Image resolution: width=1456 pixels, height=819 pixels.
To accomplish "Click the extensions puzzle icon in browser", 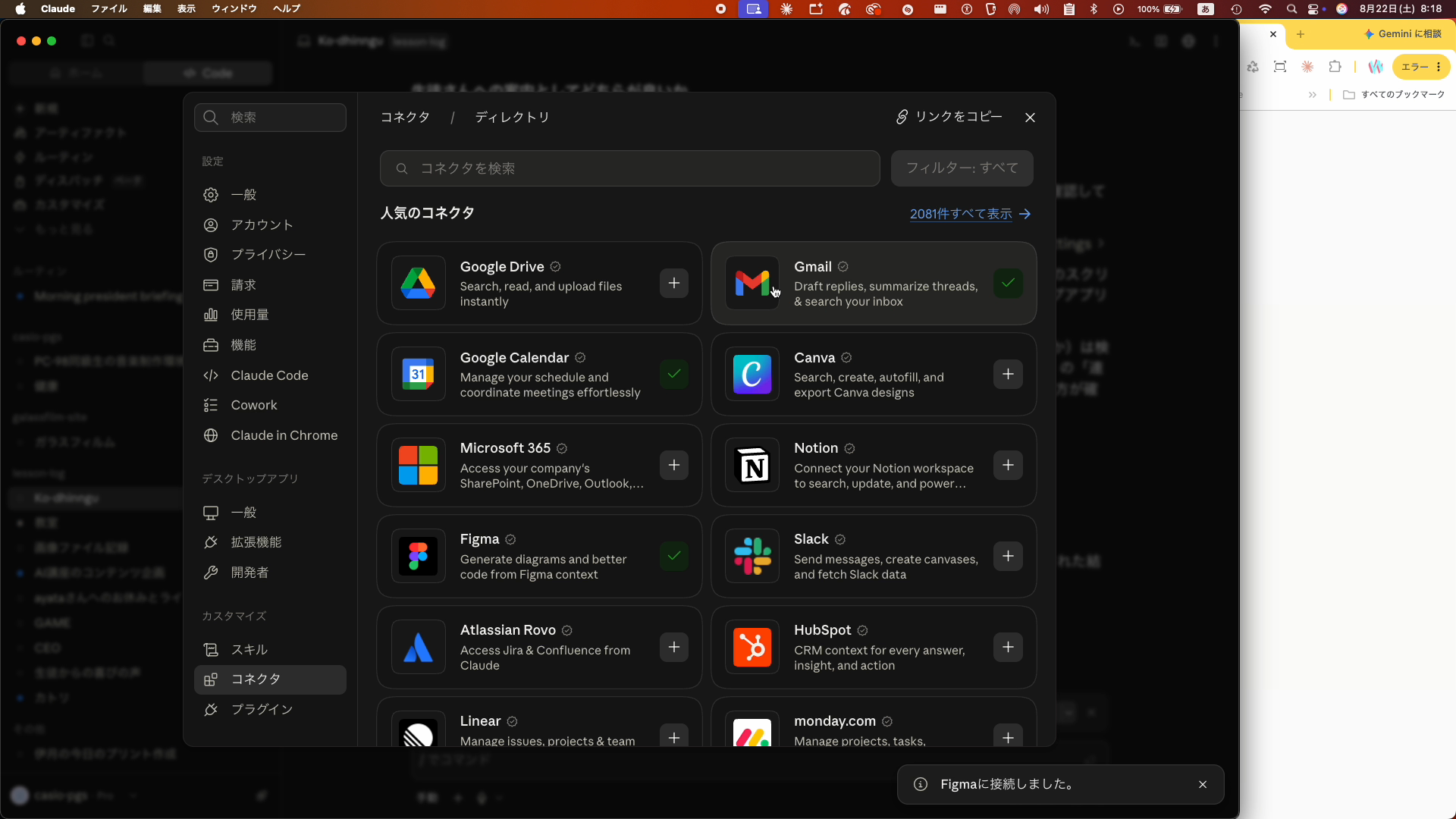I will [x=1335, y=67].
